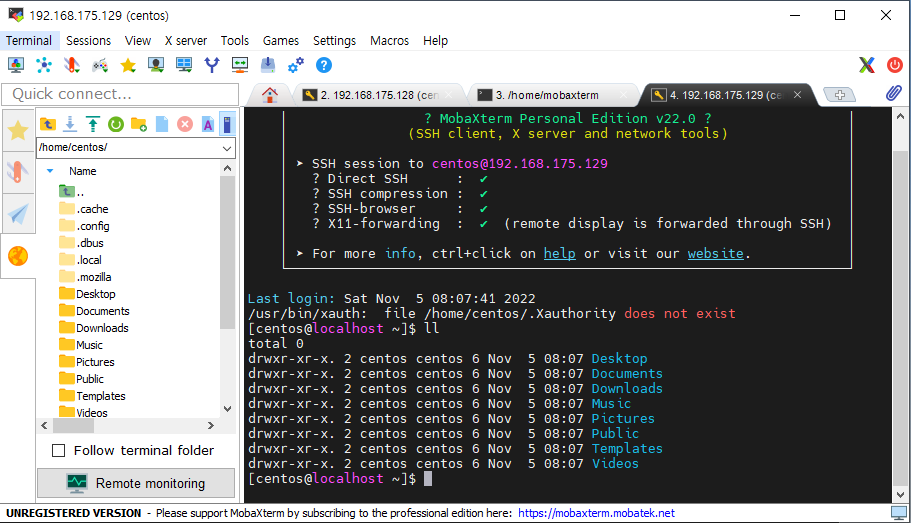Expand the /home/centos/ path dropdown
Viewport: 911px width, 523px height.
click(x=227, y=148)
